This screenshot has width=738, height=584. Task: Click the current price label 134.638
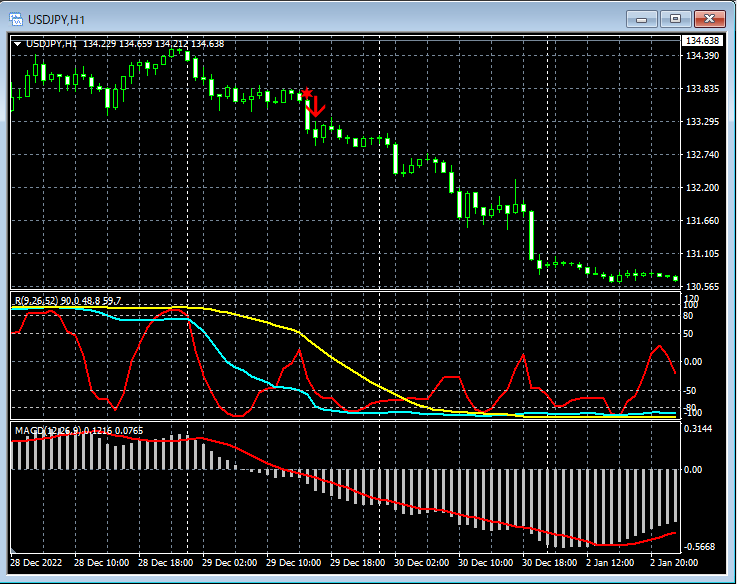(701, 41)
